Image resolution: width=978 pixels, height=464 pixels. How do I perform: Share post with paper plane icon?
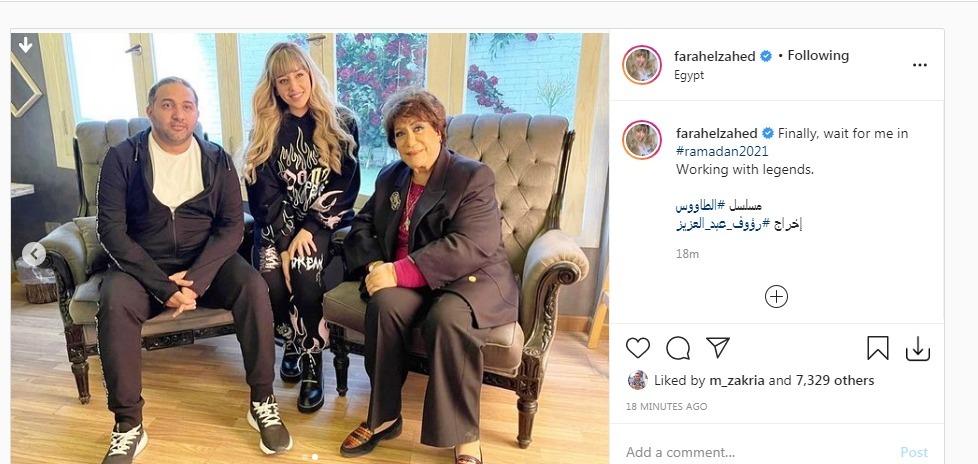[718, 347]
